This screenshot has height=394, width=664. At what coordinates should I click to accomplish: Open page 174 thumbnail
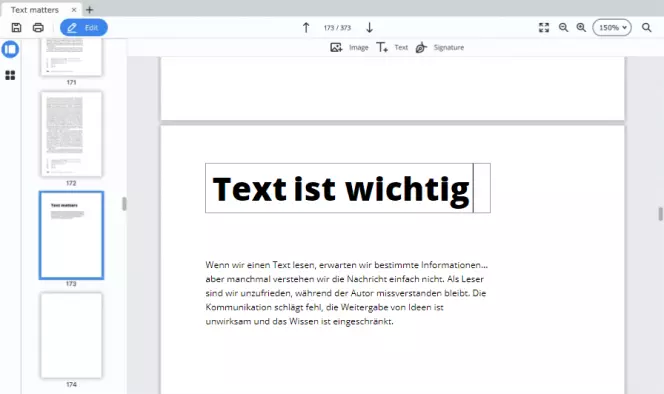72,335
